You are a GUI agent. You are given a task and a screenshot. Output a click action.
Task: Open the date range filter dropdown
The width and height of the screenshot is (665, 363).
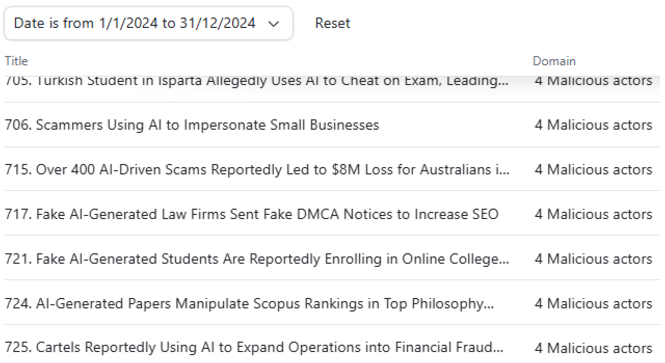(148, 23)
